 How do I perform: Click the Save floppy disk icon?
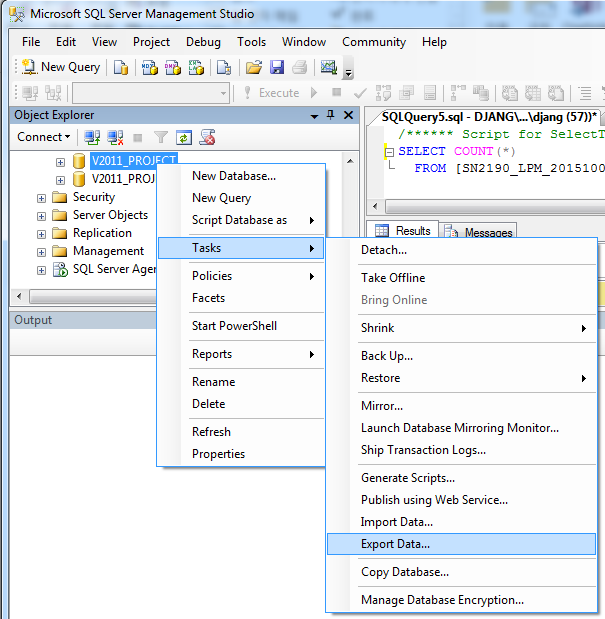pyautogui.click(x=277, y=68)
